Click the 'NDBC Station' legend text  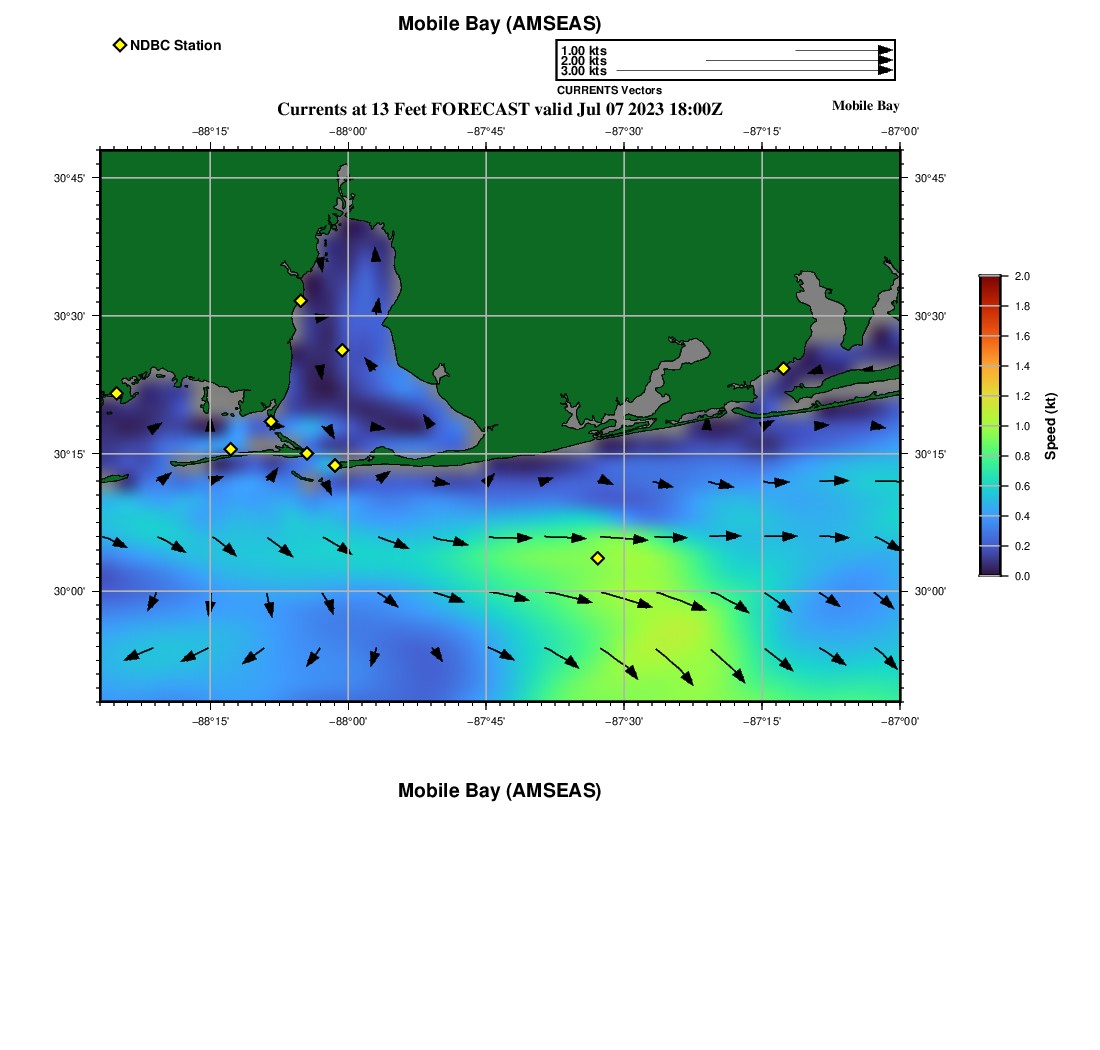coord(175,45)
